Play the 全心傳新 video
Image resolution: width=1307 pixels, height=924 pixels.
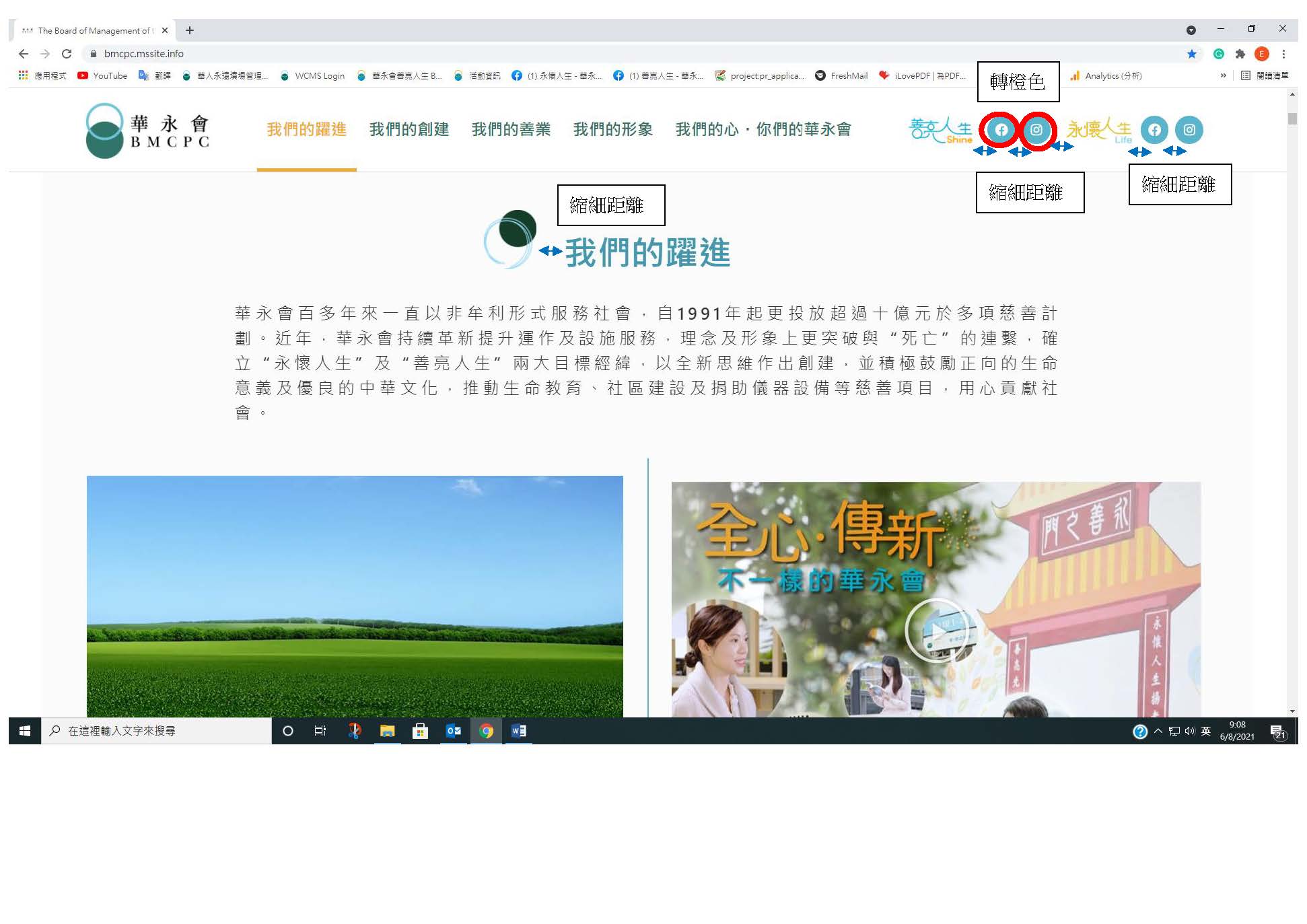coord(936,631)
